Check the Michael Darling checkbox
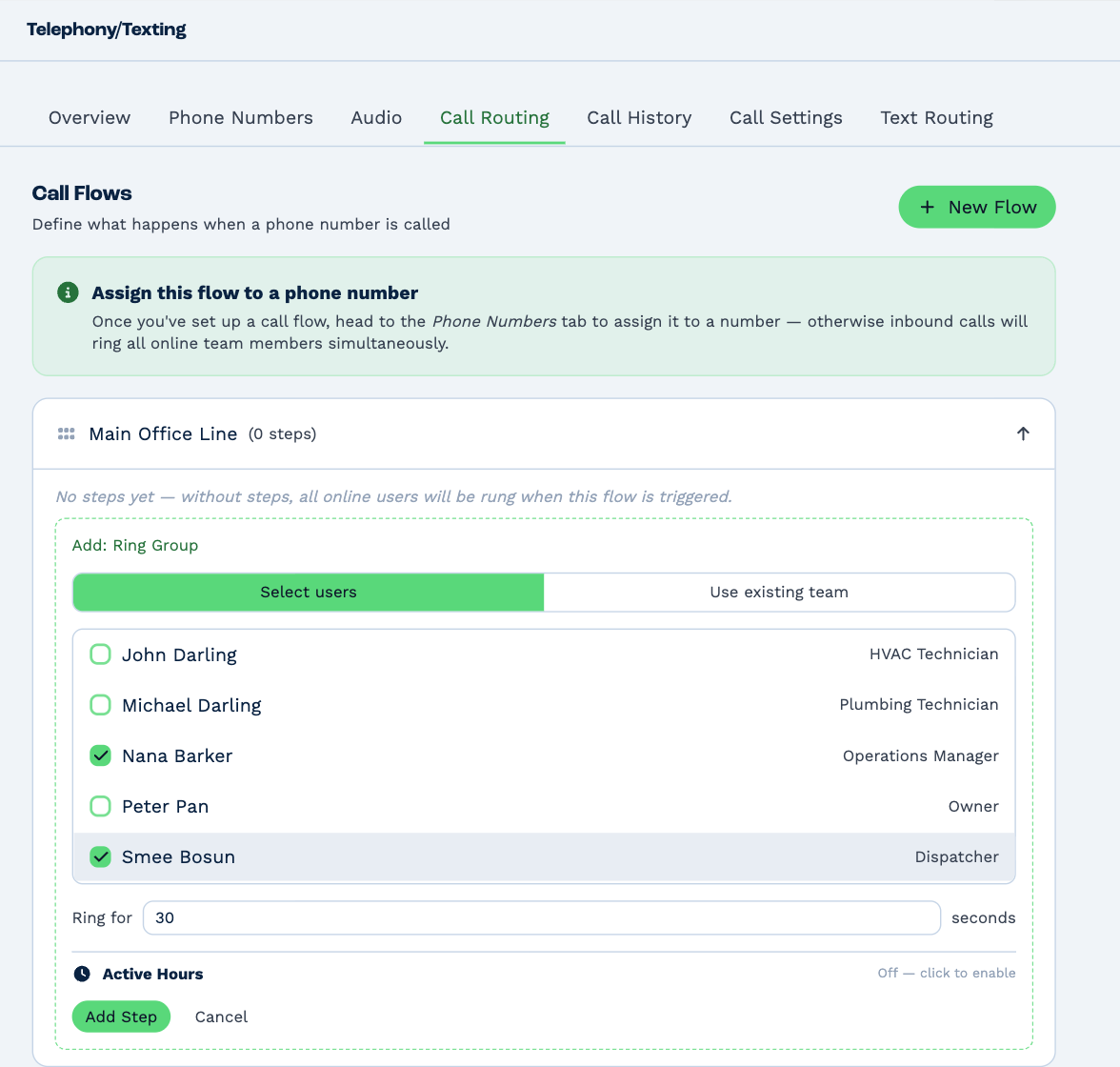Screen dimensions: 1120x1067 coord(100,705)
